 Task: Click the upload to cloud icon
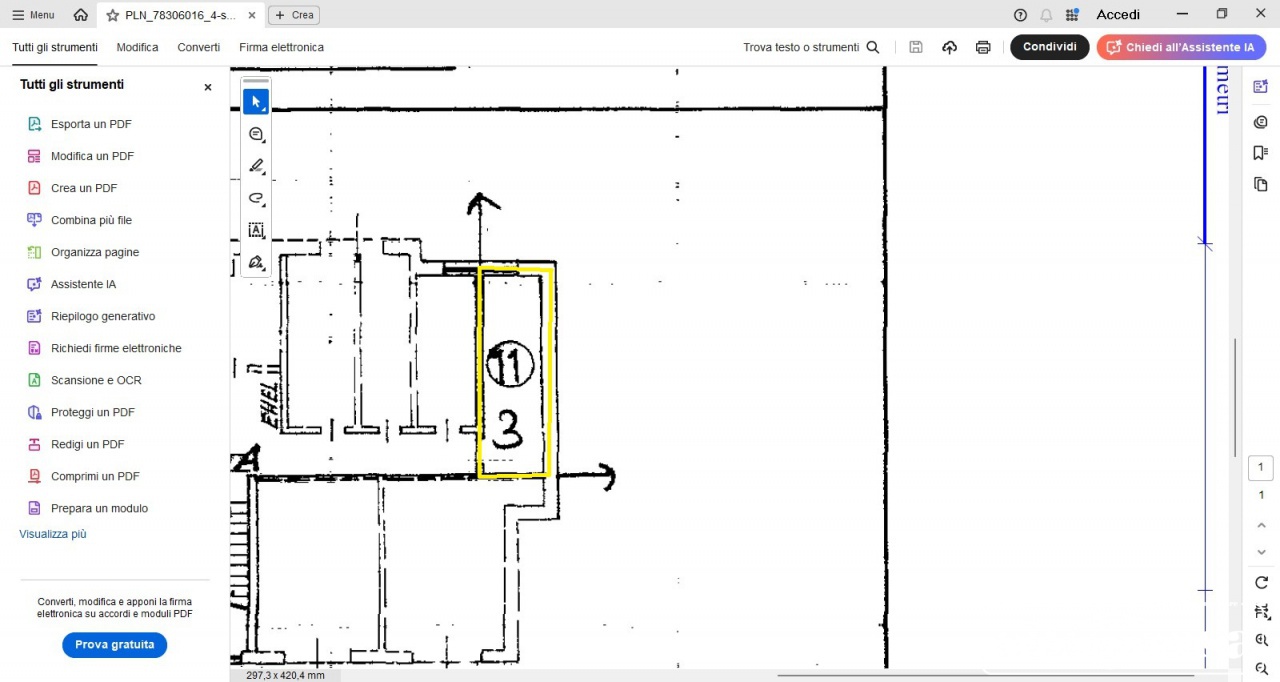(949, 47)
